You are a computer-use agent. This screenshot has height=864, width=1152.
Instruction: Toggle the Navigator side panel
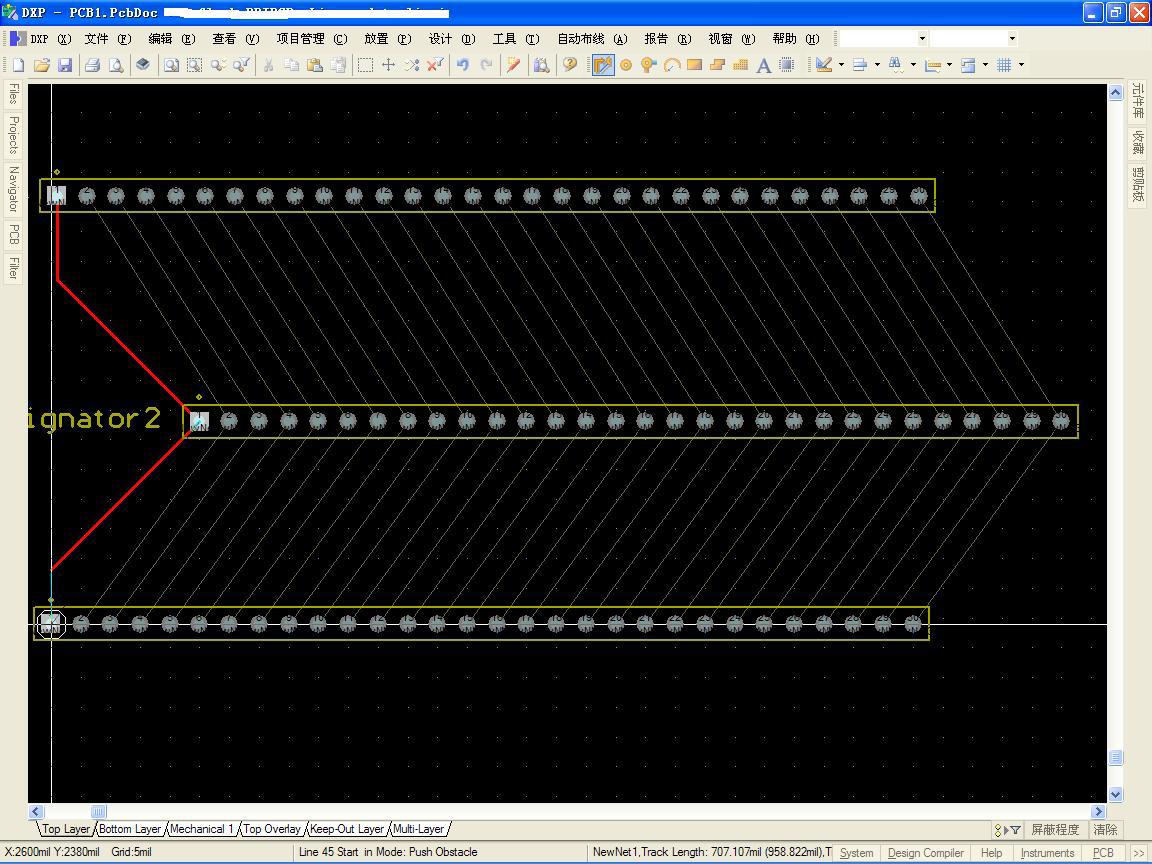tap(13, 189)
